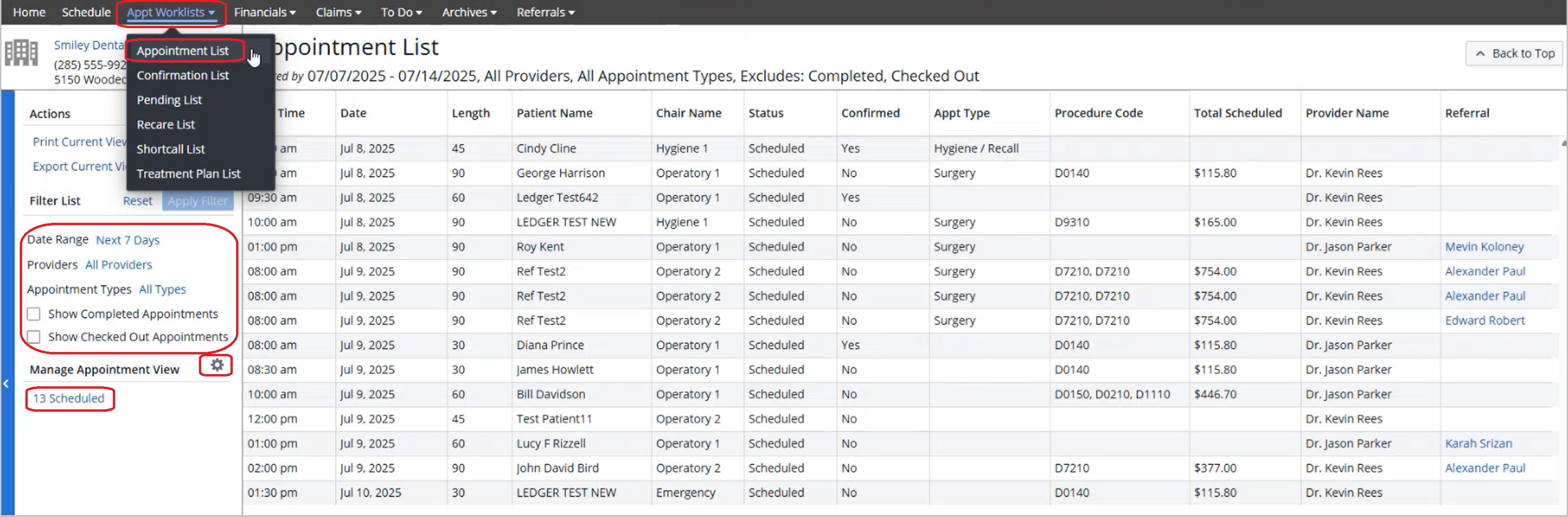This screenshot has height=517, width=1568.
Task: Open Edward Robert referral link
Action: coord(1485,321)
